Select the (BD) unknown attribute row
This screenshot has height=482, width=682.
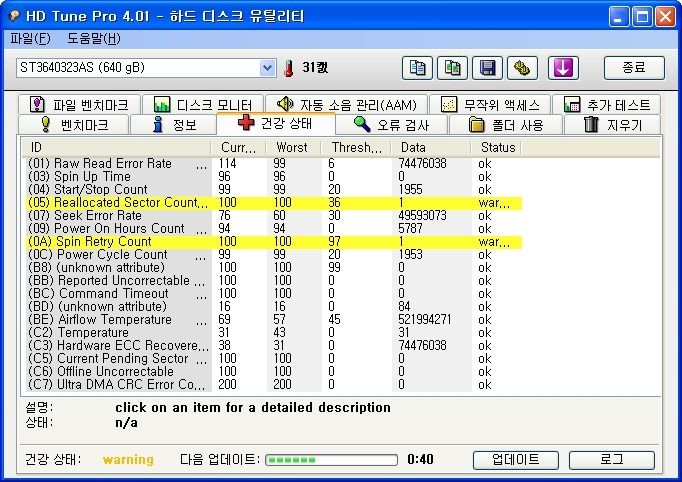coord(272,307)
